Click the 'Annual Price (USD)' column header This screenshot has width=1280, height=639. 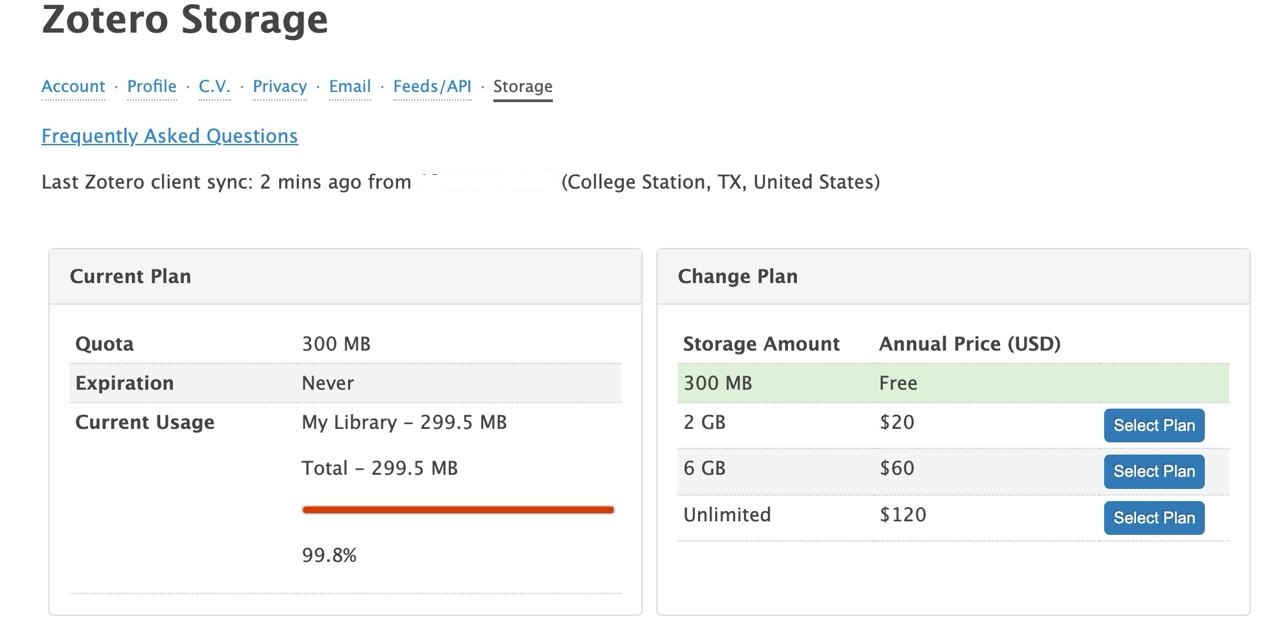pos(970,344)
